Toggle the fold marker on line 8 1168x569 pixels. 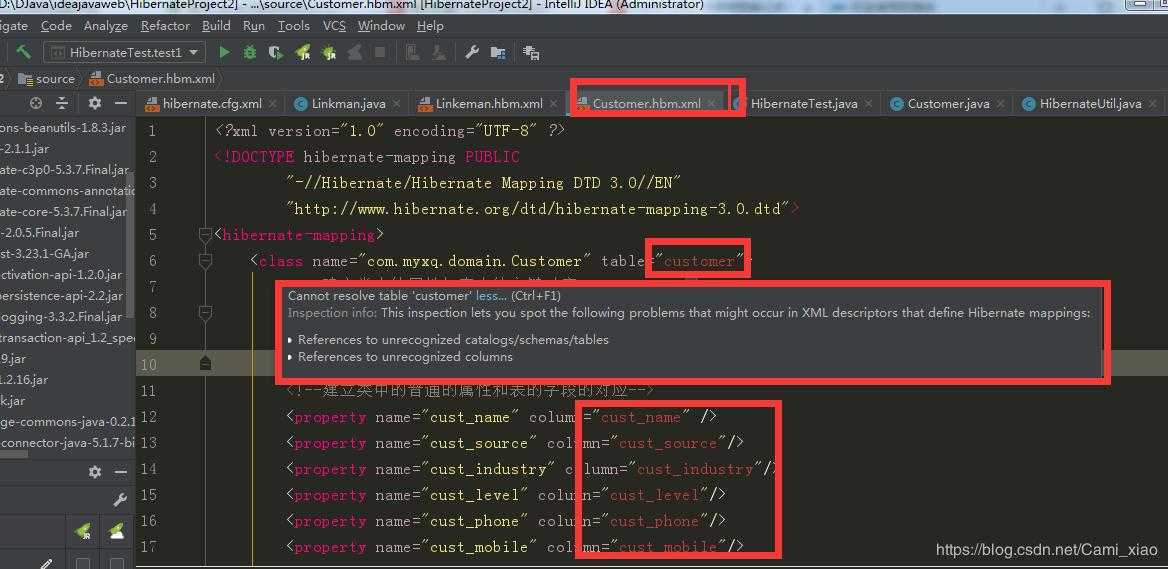pyautogui.click(x=206, y=314)
